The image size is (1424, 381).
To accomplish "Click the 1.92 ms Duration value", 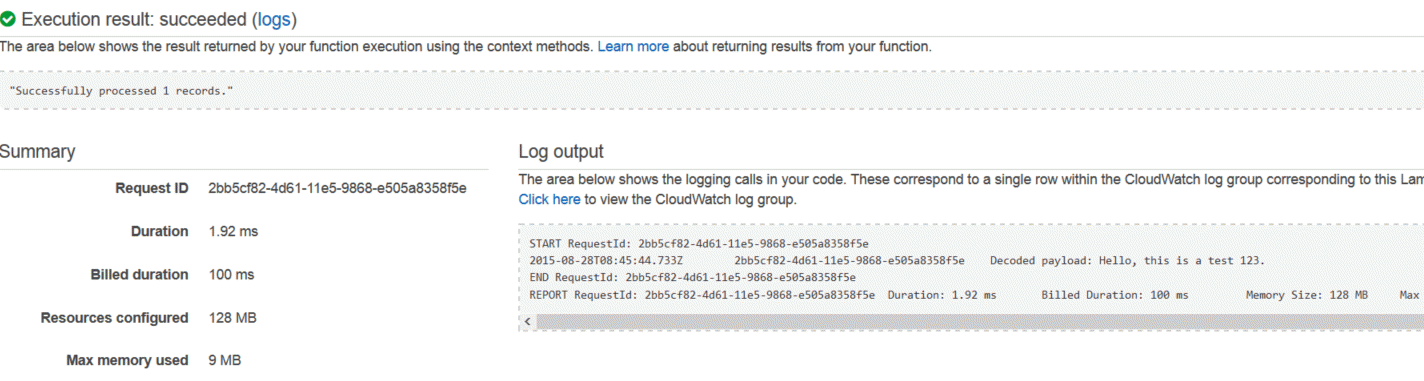I will tap(233, 231).
